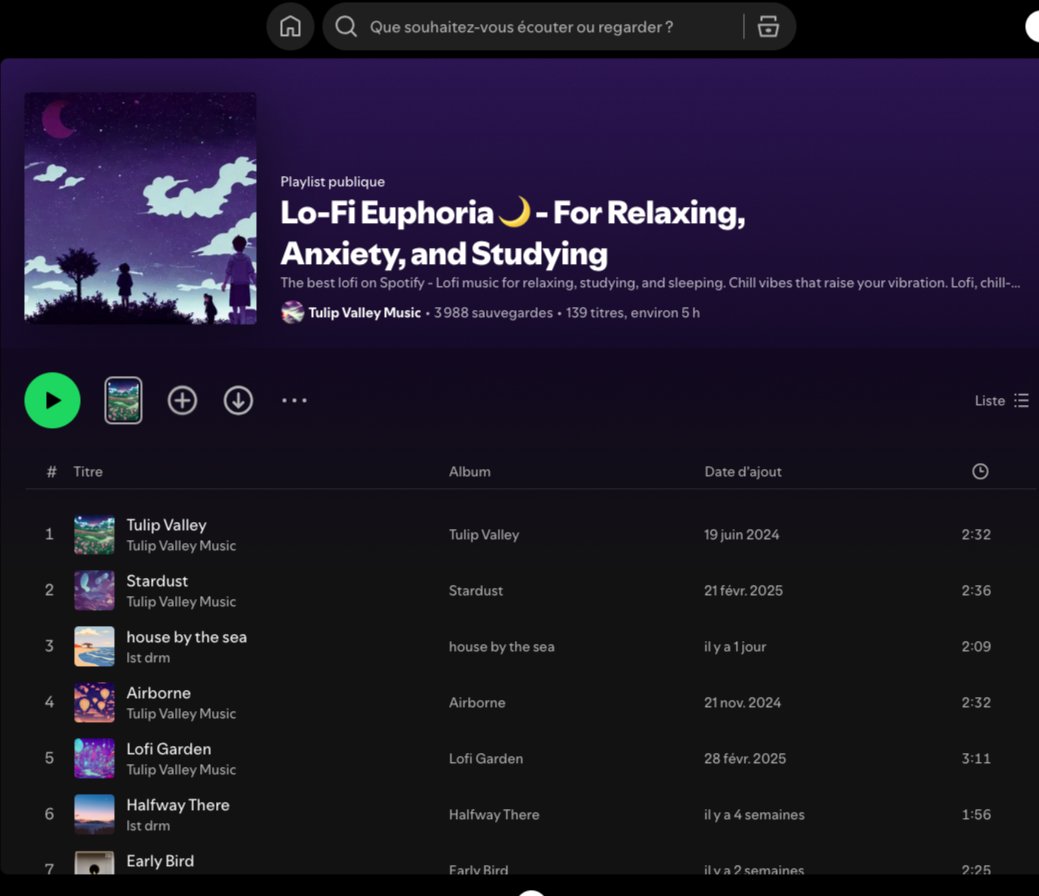Click '139 titres, environ 5 h' text

coord(633,313)
